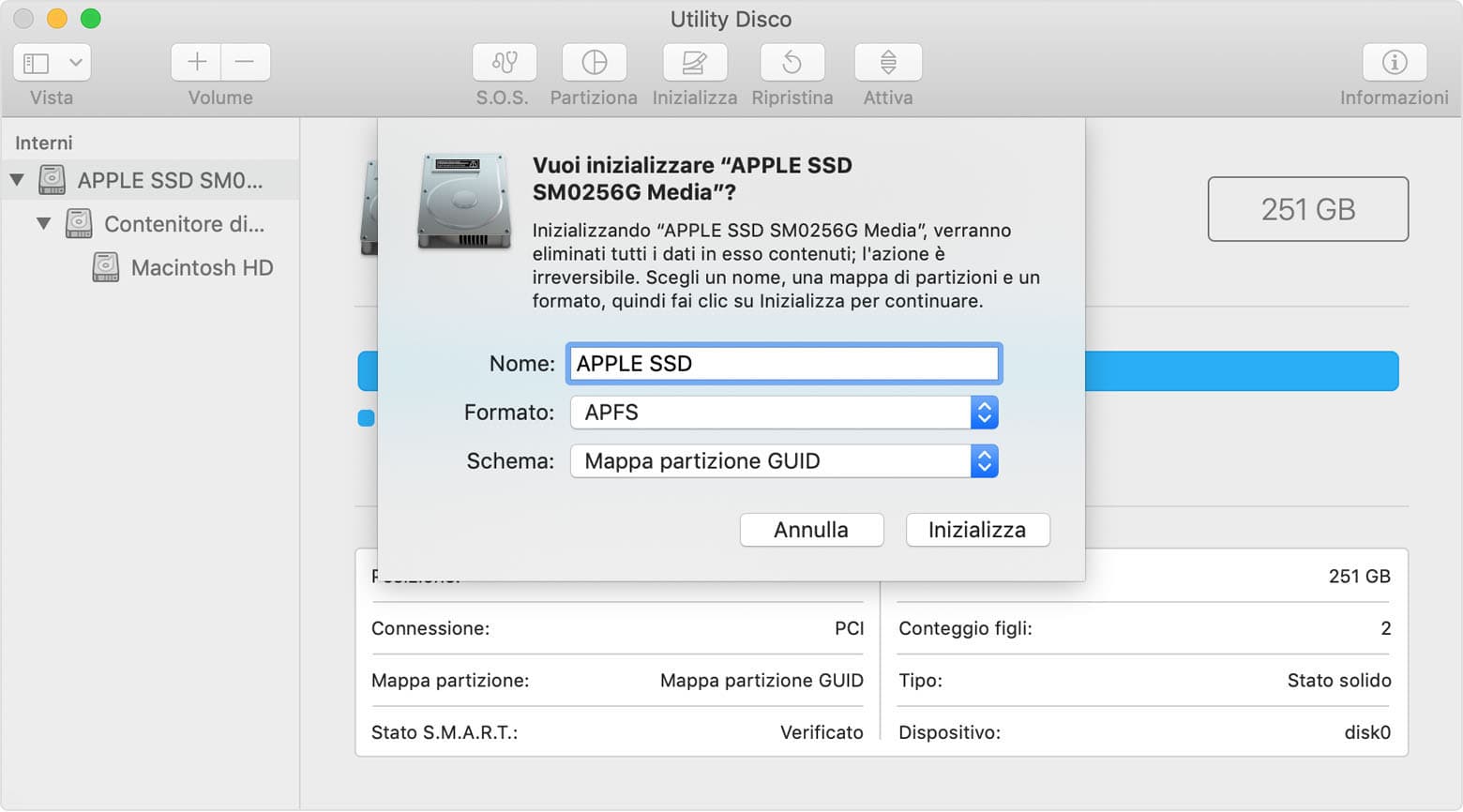Open the Formato APFS dropdown
This screenshot has width=1463, height=812.
pos(784,413)
